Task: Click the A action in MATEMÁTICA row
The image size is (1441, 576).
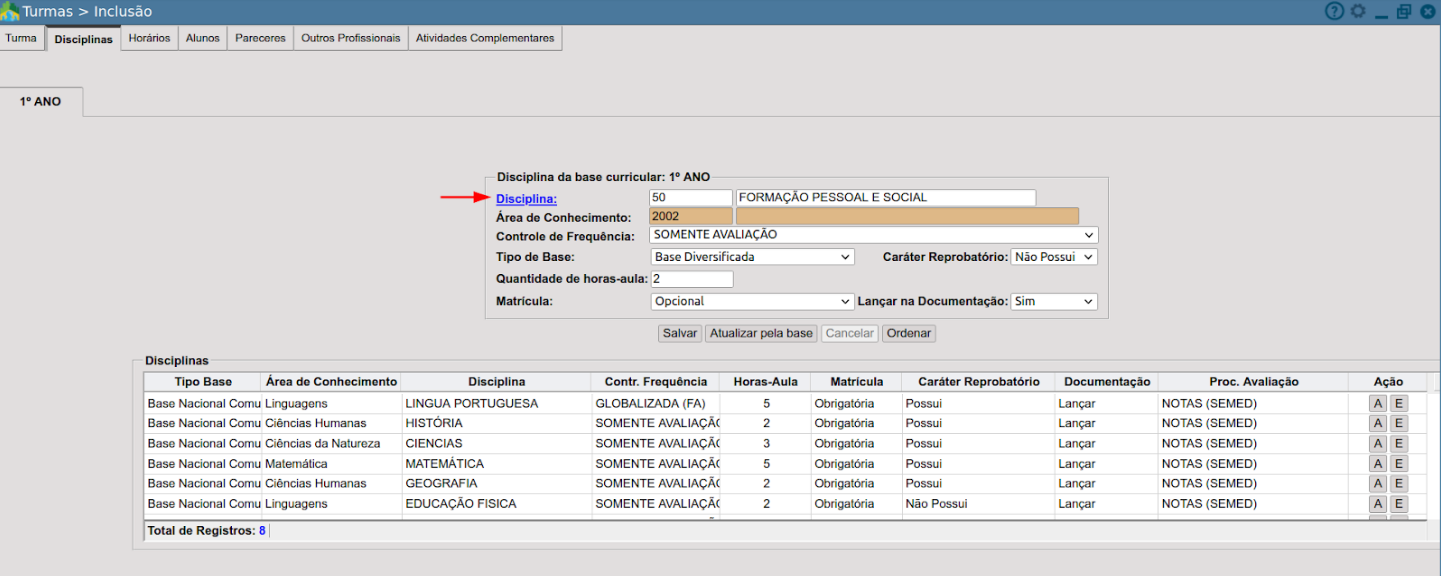Action: (1378, 464)
